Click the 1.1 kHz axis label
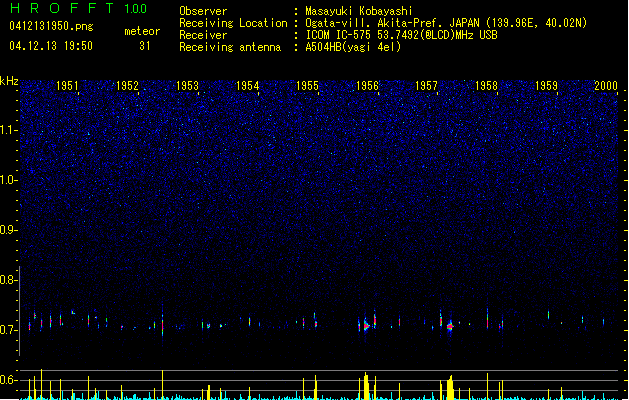 coord(8,130)
